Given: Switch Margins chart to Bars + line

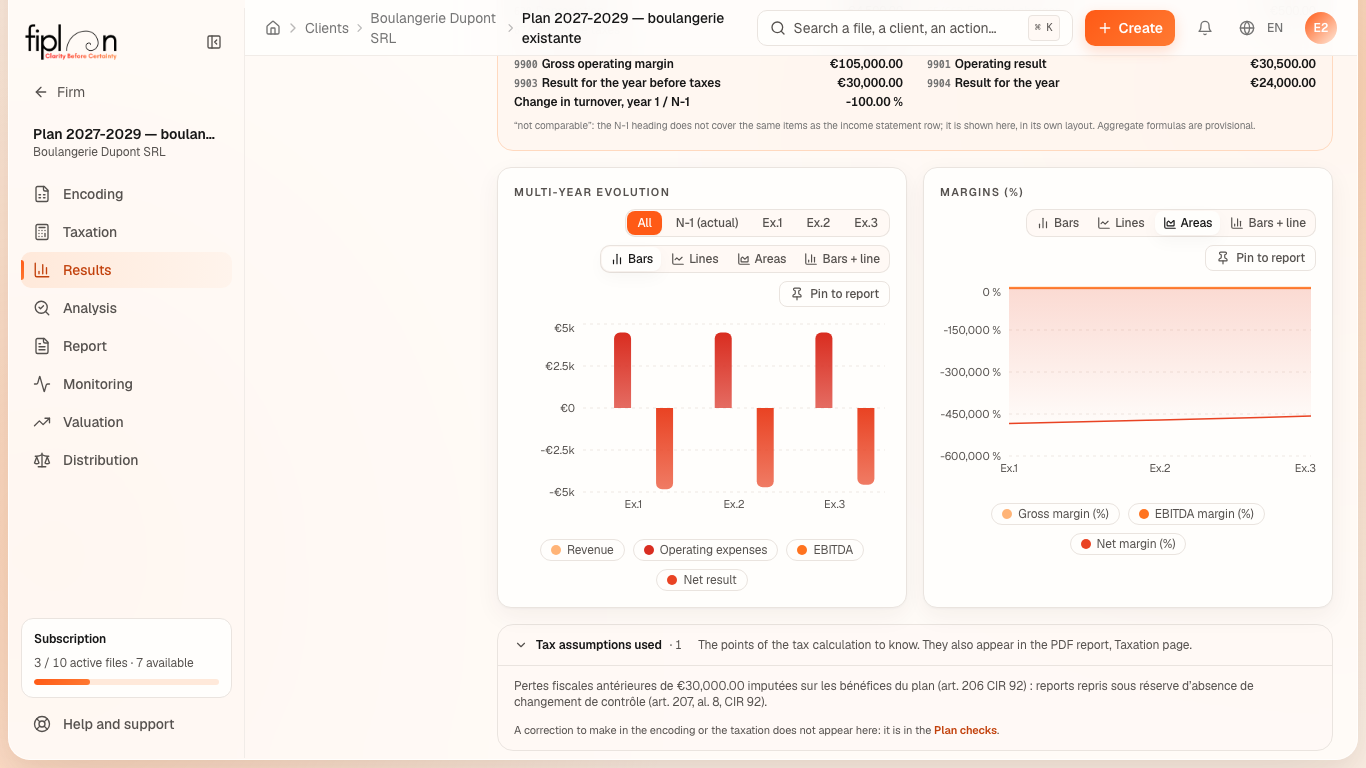Looking at the screenshot, I should click(1269, 223).
